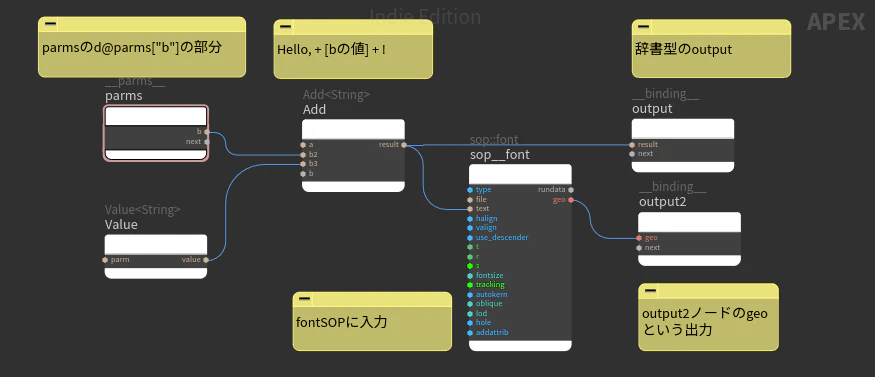Click the file port on sop__font
Screen dimensions: 875x377
[x=470, y=199]
